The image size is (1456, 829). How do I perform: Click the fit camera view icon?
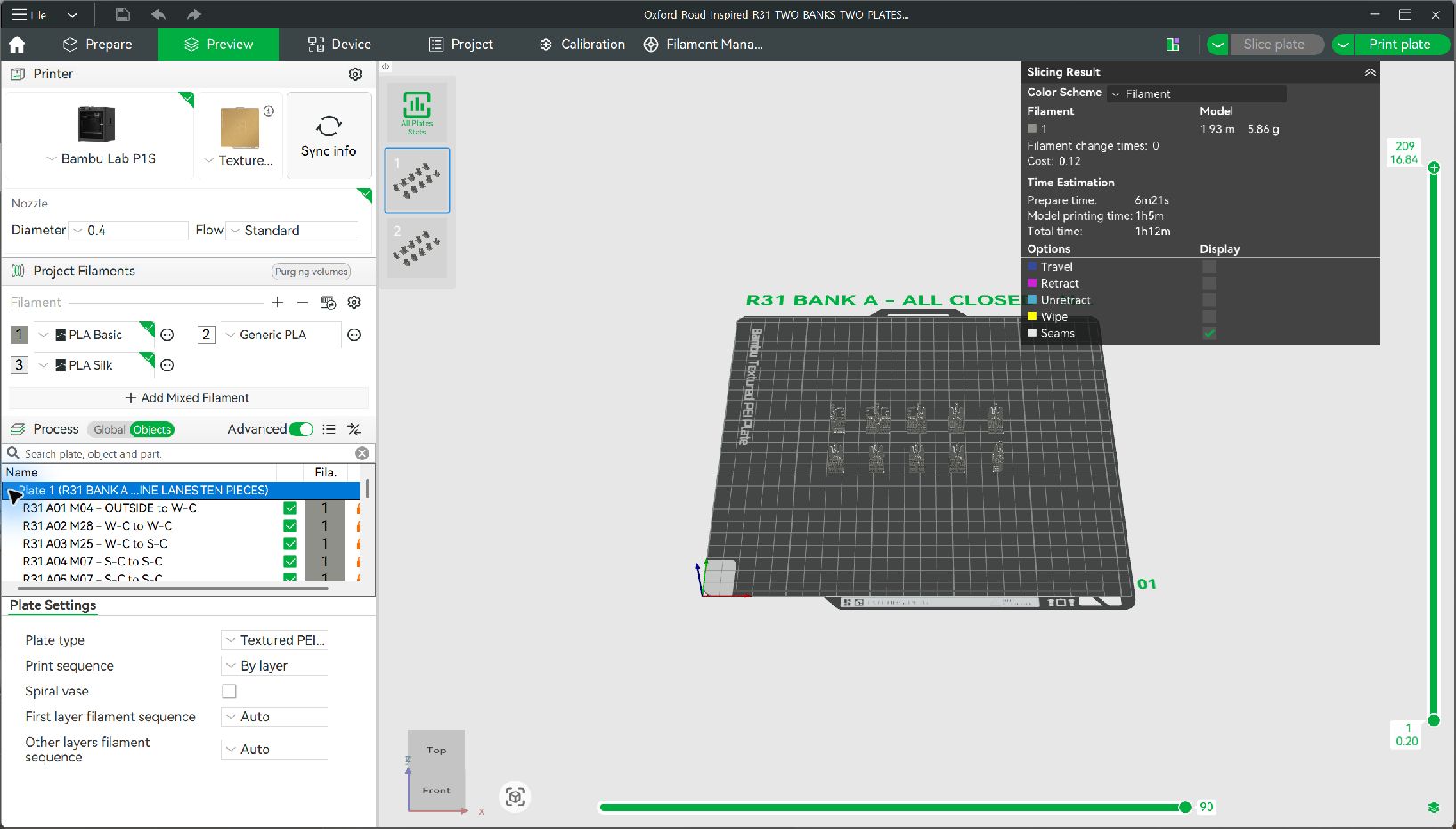coord(515,796)
